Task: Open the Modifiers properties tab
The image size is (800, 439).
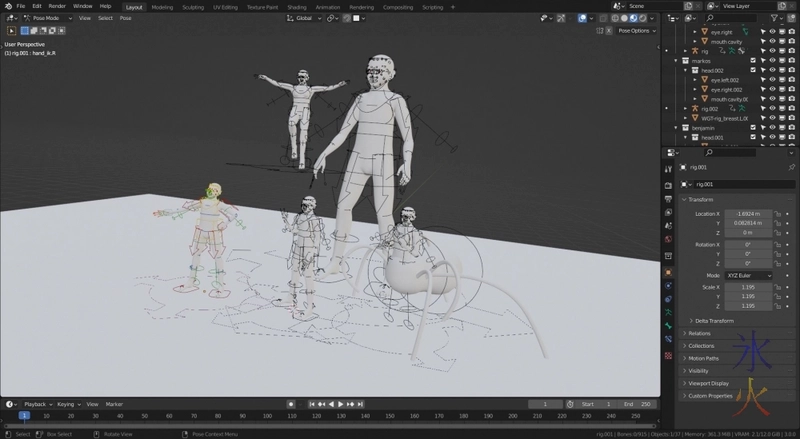Action: click(x=668, y=284)
